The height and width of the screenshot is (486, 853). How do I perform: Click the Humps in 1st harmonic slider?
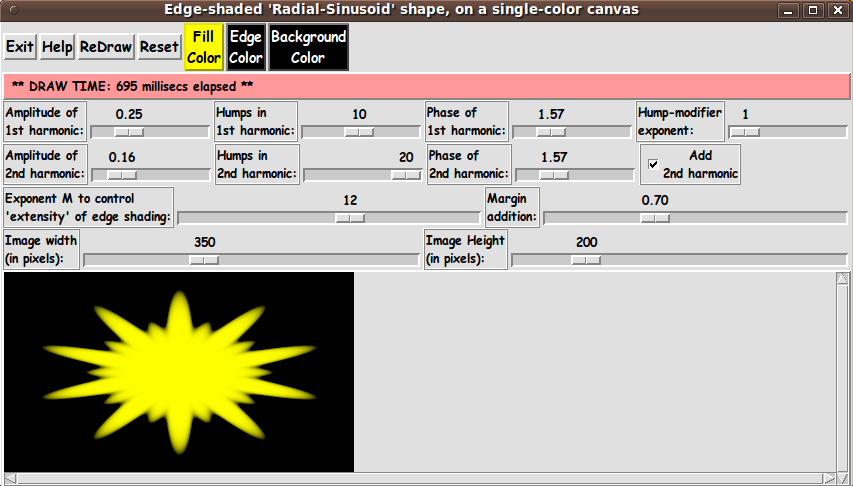coord(358,131)
